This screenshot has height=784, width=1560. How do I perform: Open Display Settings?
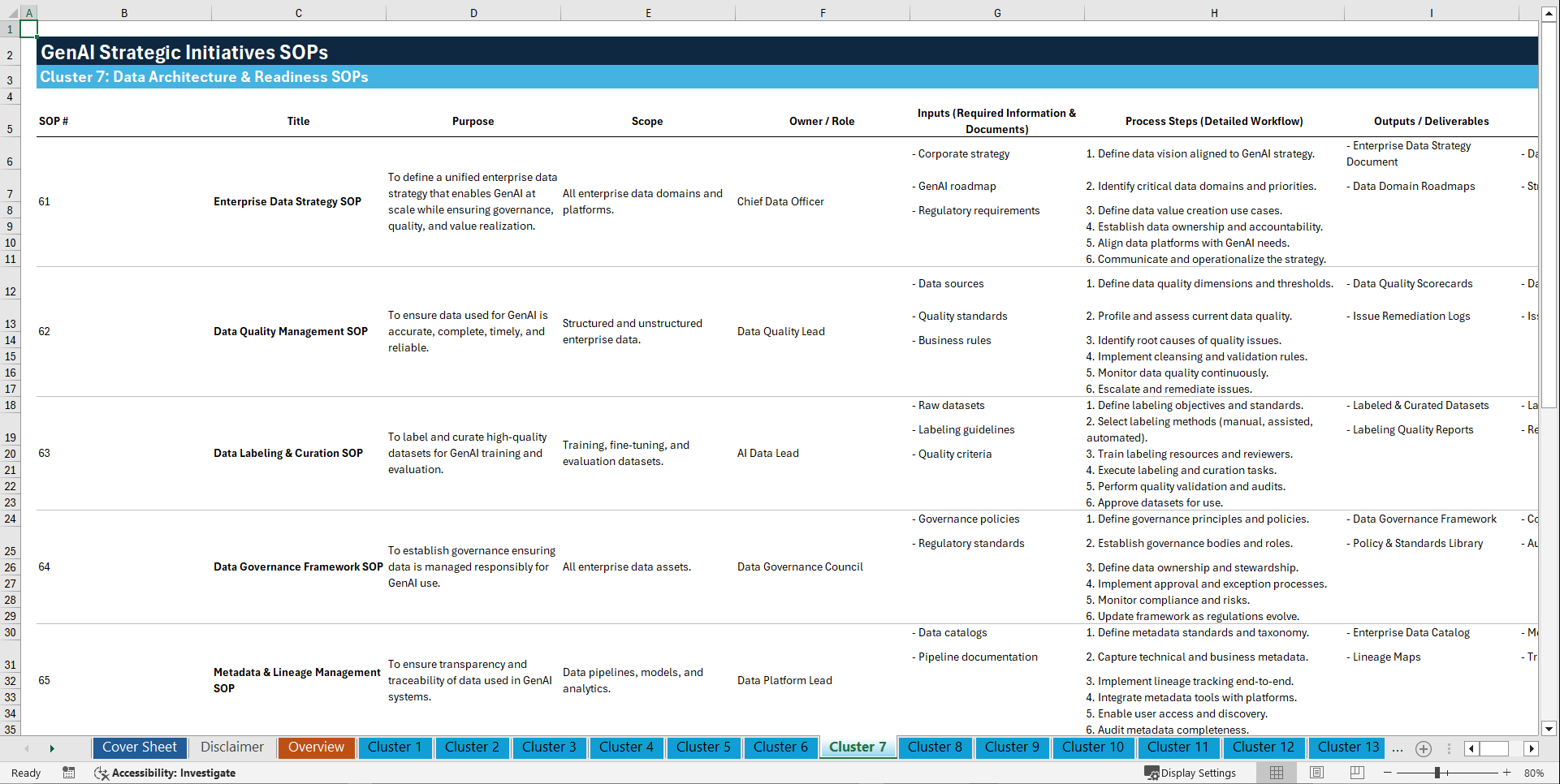click(x=1191, y=773)
